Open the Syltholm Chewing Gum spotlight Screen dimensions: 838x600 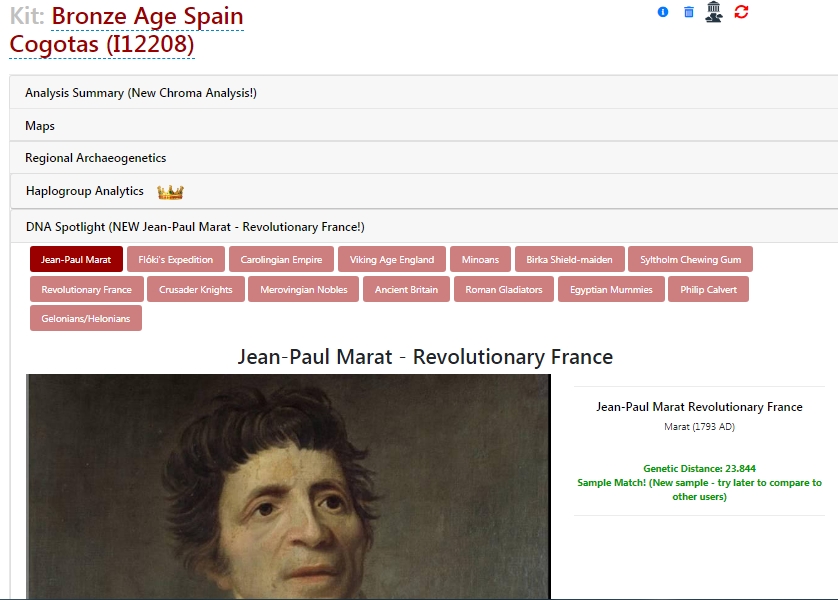click(690, 259)
